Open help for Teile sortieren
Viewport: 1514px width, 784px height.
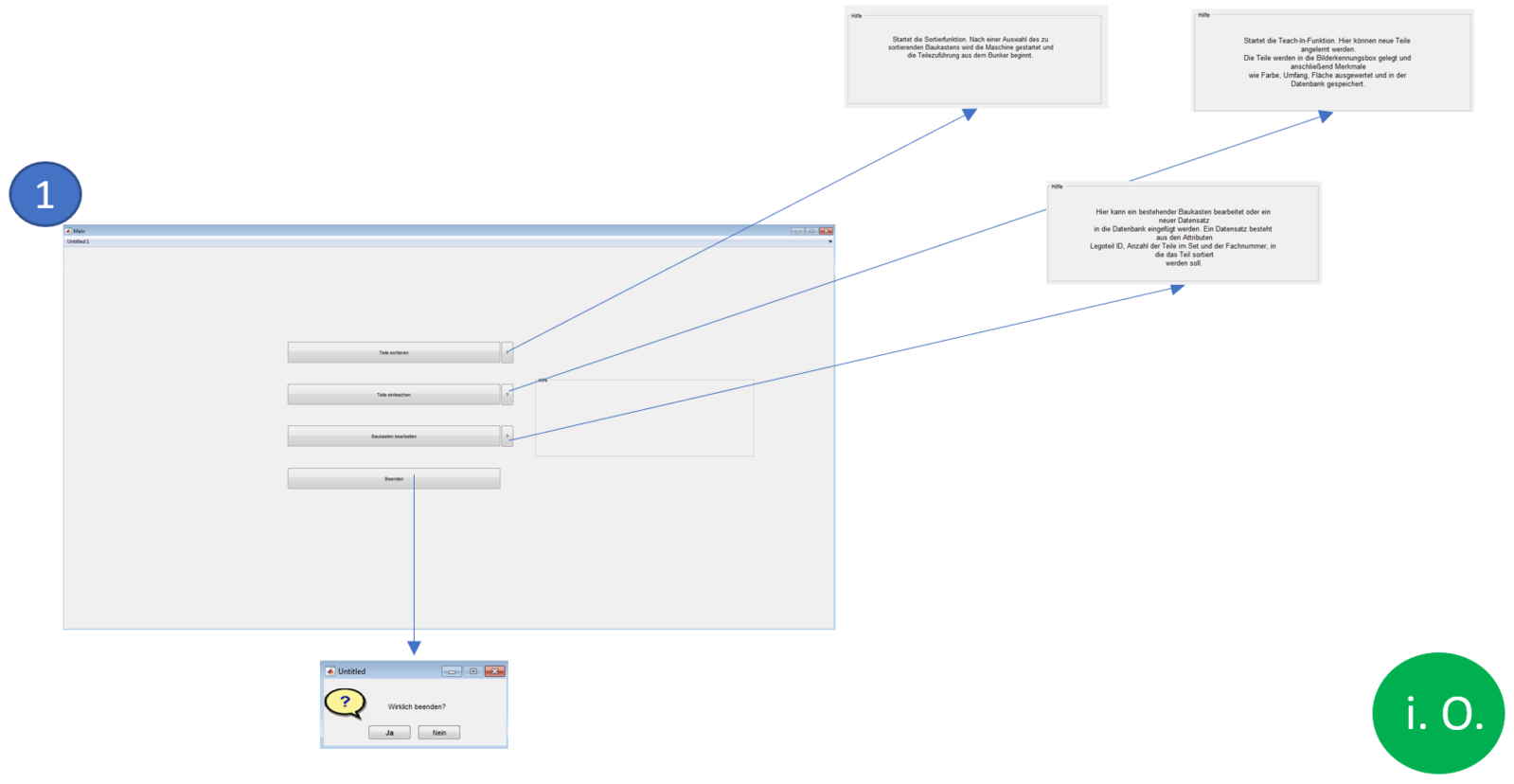[x=508, y=352]
